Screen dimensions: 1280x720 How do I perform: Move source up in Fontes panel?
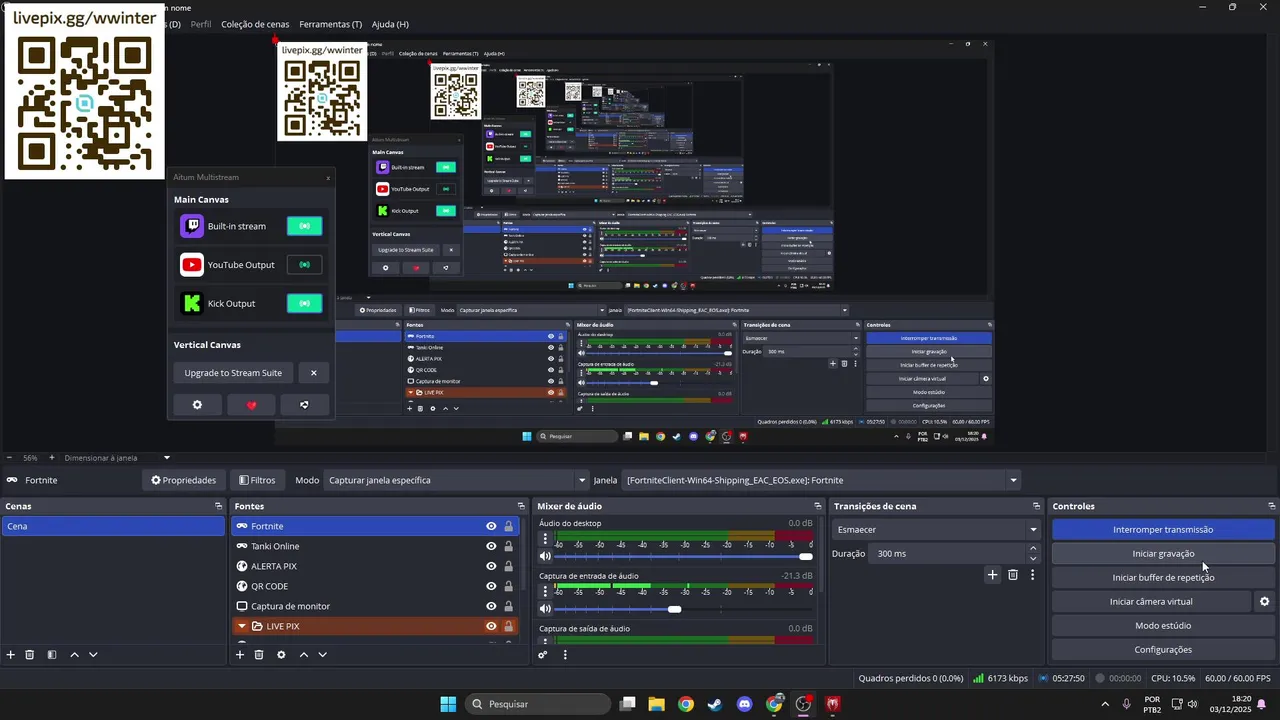point(303,655)
